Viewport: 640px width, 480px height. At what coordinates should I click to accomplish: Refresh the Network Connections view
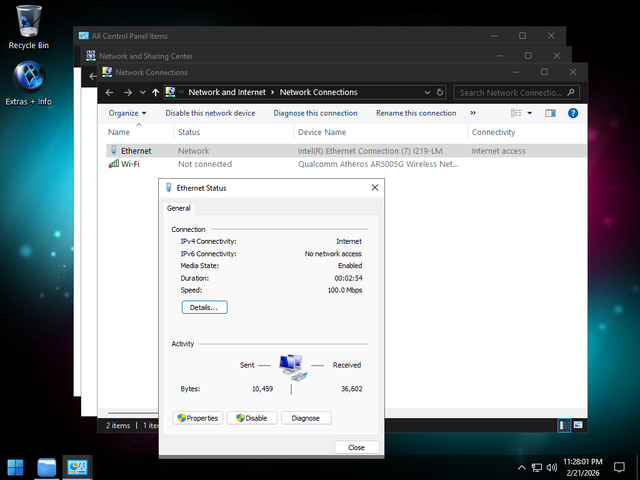click(440, 92)
